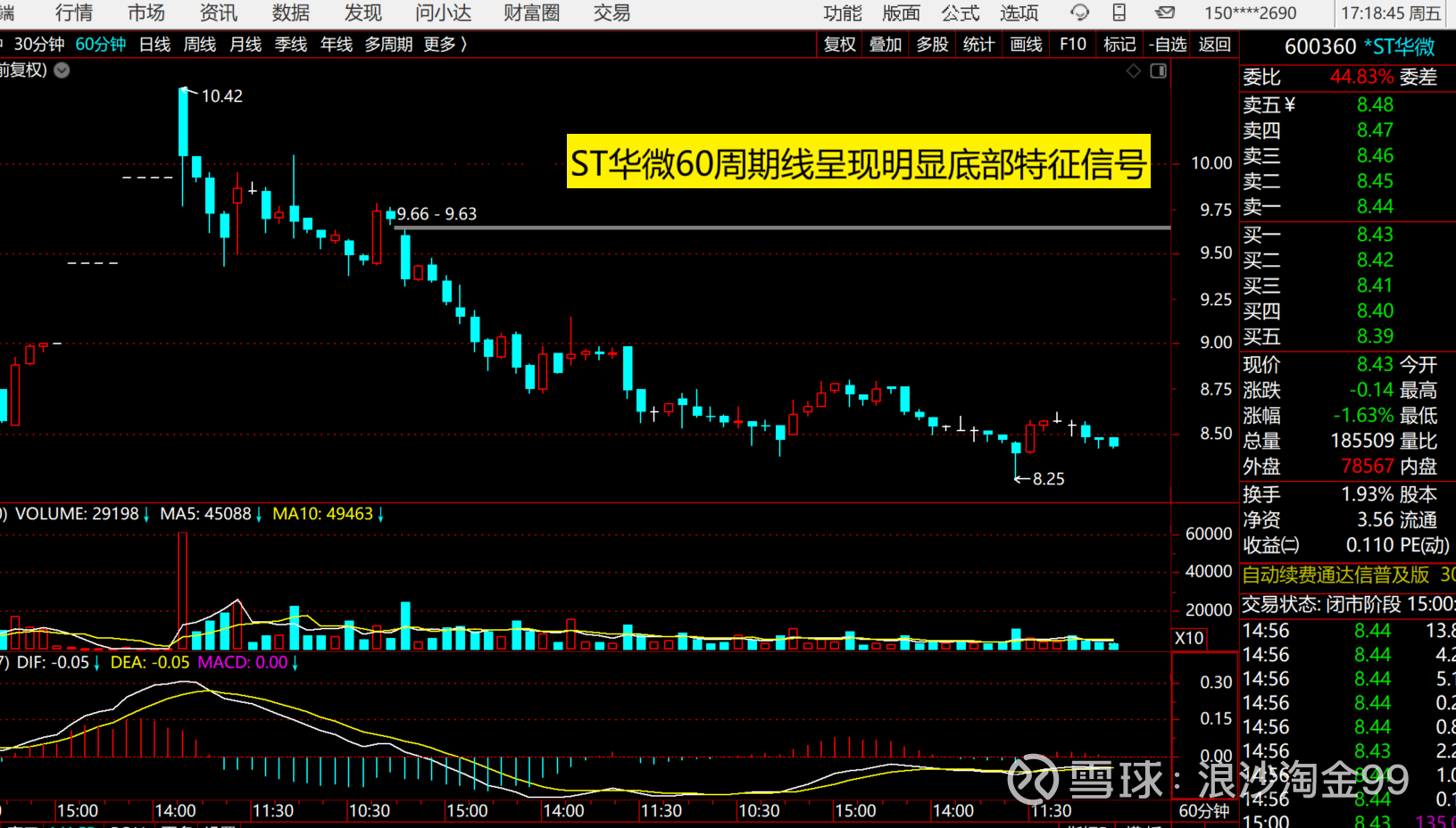Click the MA5: 45088 volume indicator label
This screenshot has height=828, width=1456.
[x=205, y=514]
